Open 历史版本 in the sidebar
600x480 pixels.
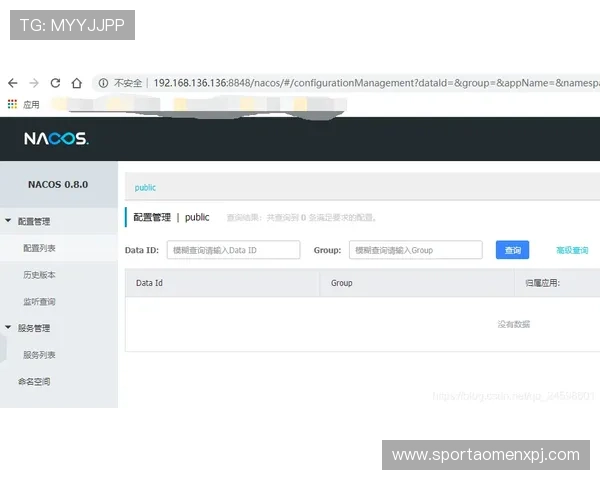click(x=39, y=275)
